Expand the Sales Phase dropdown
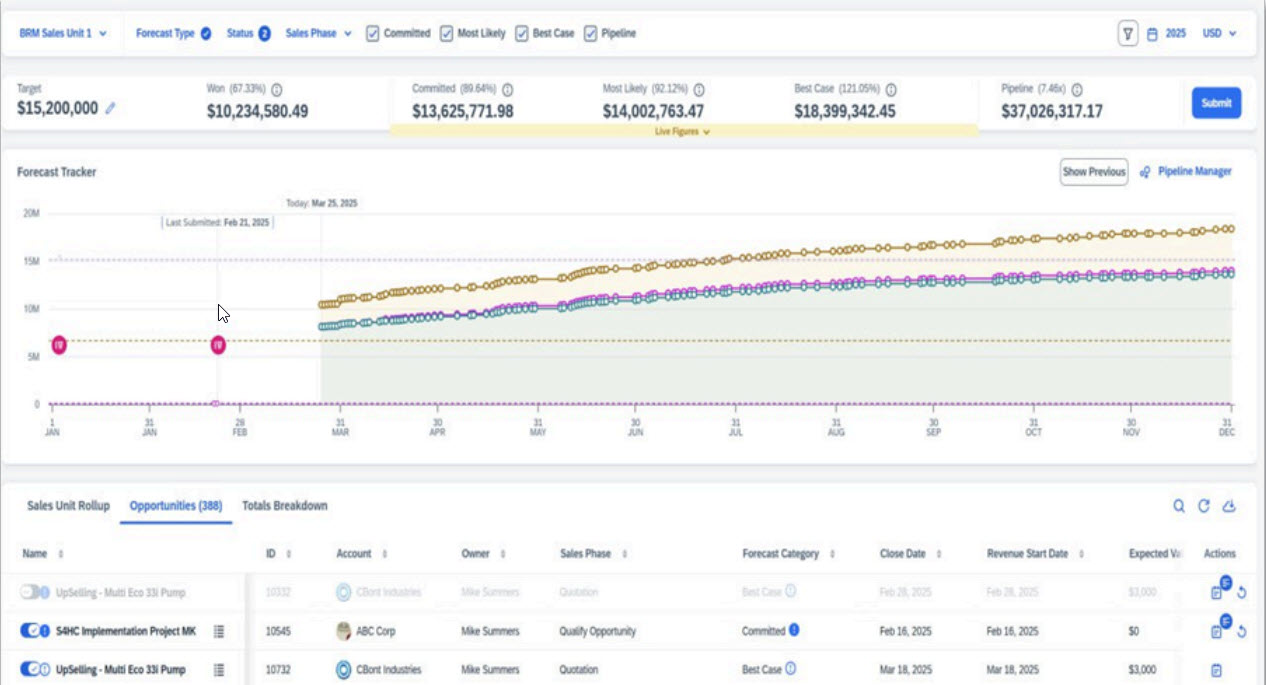This screenshot has height=685, width=1266. [318, 33]
